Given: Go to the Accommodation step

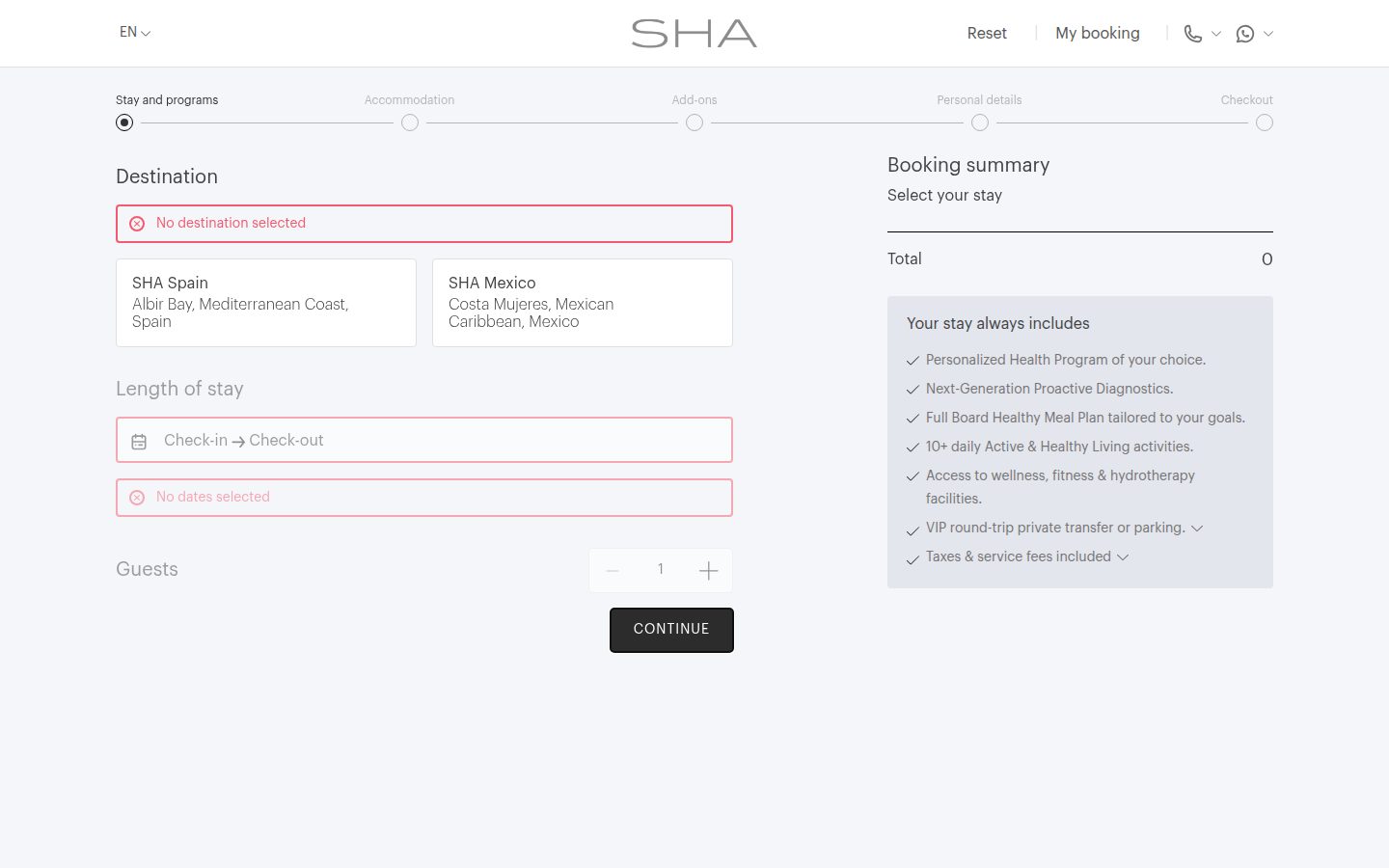Looking at the screenshot, I should point(409,99).
